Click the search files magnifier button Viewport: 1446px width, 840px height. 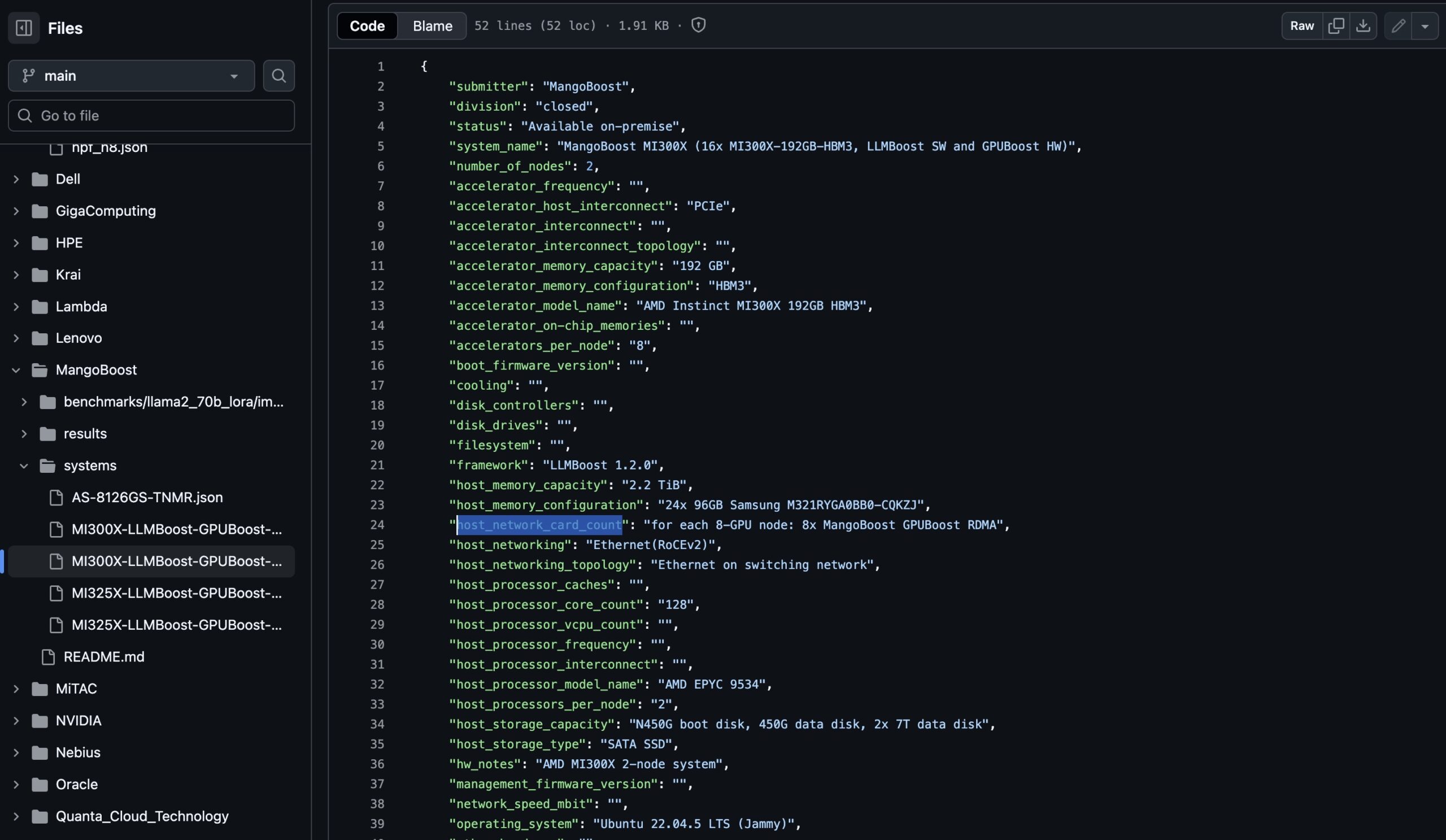[278, 76]
